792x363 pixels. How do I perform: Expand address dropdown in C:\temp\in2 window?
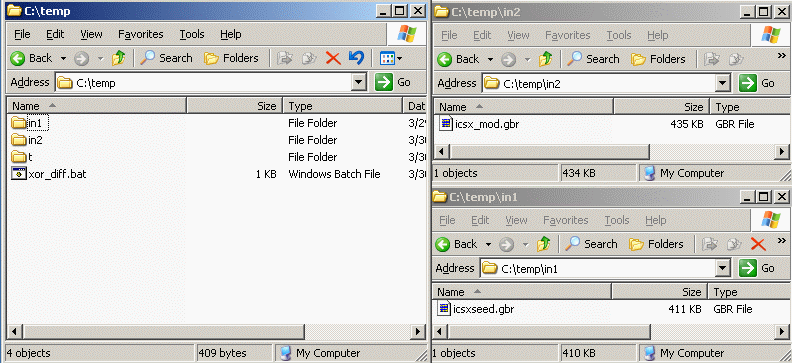pos(723,83)
